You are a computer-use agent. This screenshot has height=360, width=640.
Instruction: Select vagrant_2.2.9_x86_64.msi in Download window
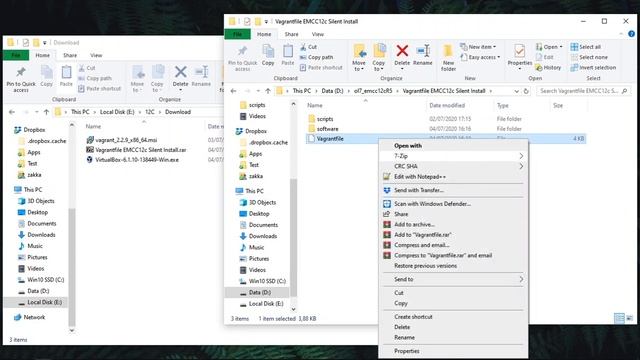tap(122, 140)
